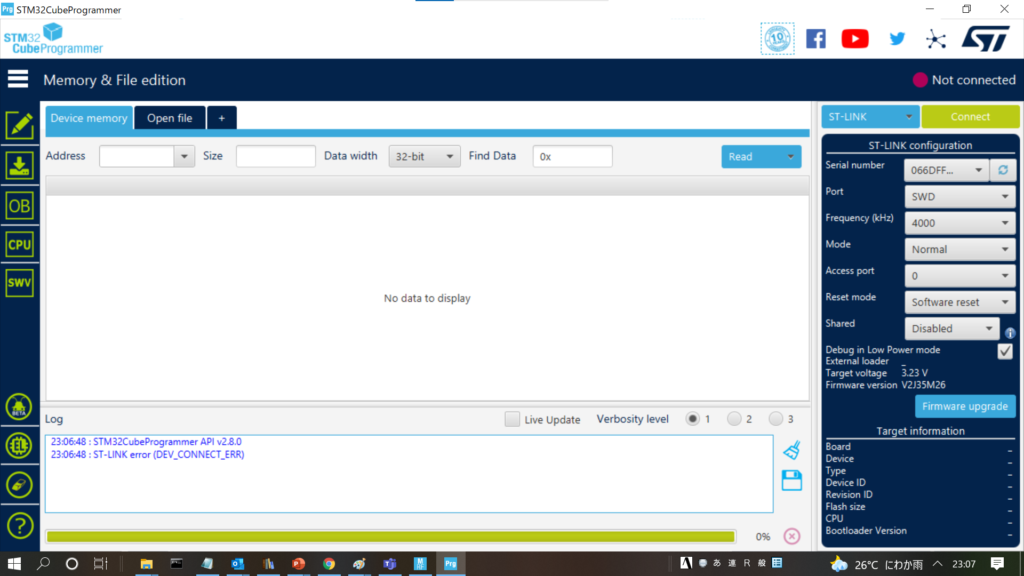Open the CPU panel in sidebar
Screen dimensions: 1024x576
pos(19,244)
